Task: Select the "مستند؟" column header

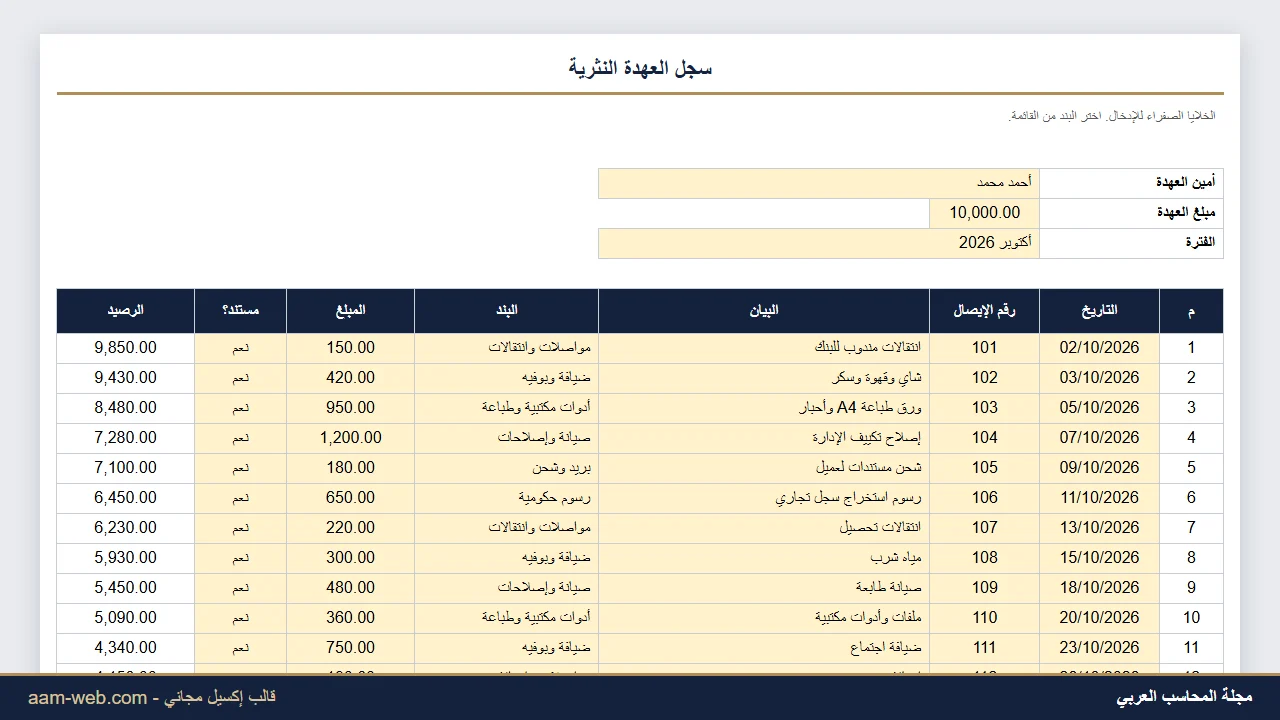Action: click(x=241, y=311)
